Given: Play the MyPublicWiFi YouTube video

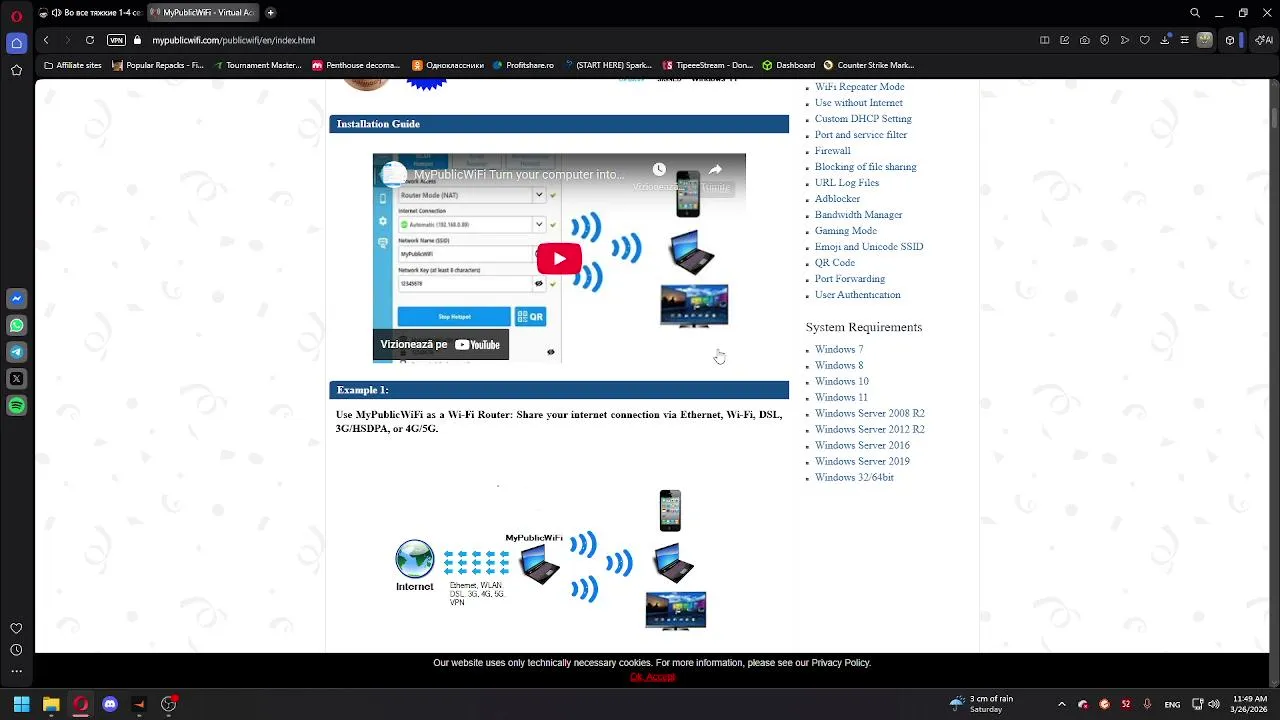Looking at the screenshot, I should point(559,259).
